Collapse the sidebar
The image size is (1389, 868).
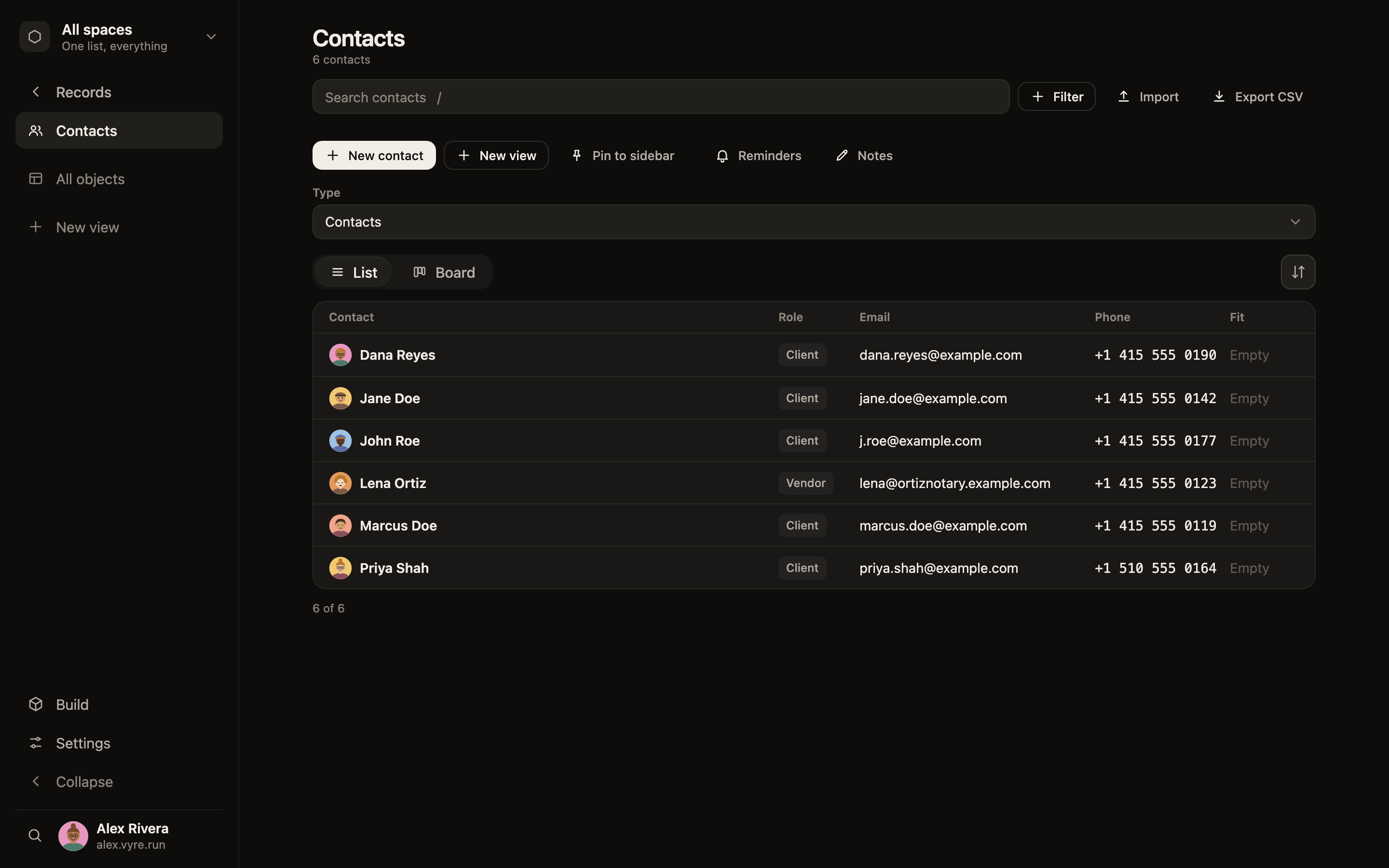point(119,782)
